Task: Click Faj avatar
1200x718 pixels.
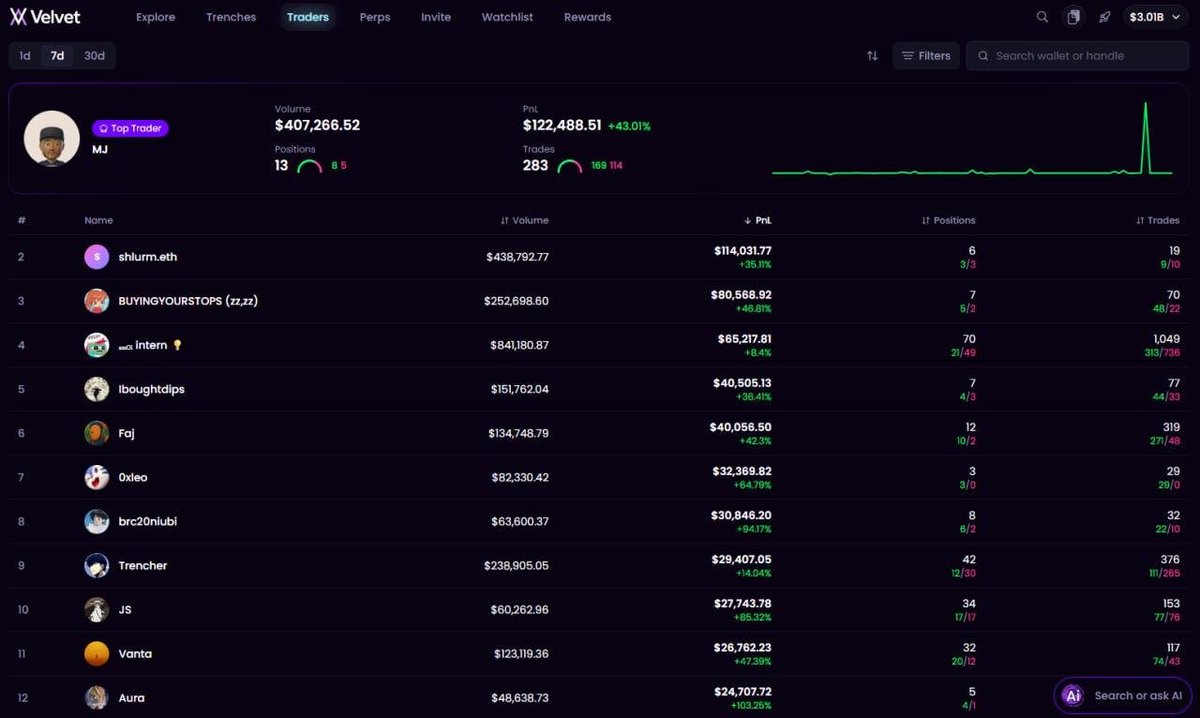Action: [97, 433]
